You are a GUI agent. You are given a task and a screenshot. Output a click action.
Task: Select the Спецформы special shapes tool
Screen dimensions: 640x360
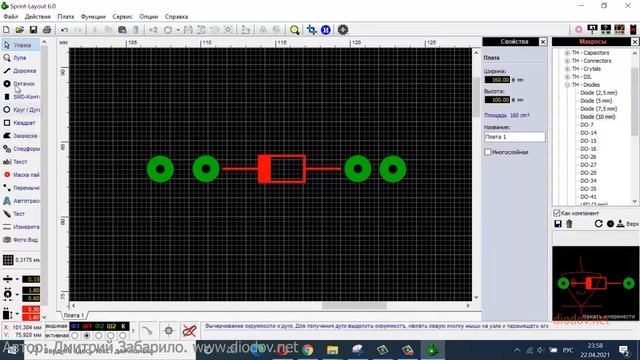point(20,149)
